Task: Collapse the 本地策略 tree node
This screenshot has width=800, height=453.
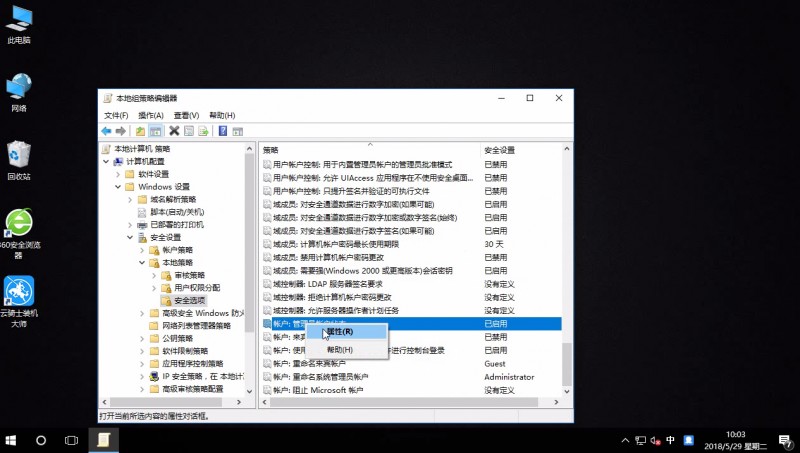Action: tap(142, 262)
